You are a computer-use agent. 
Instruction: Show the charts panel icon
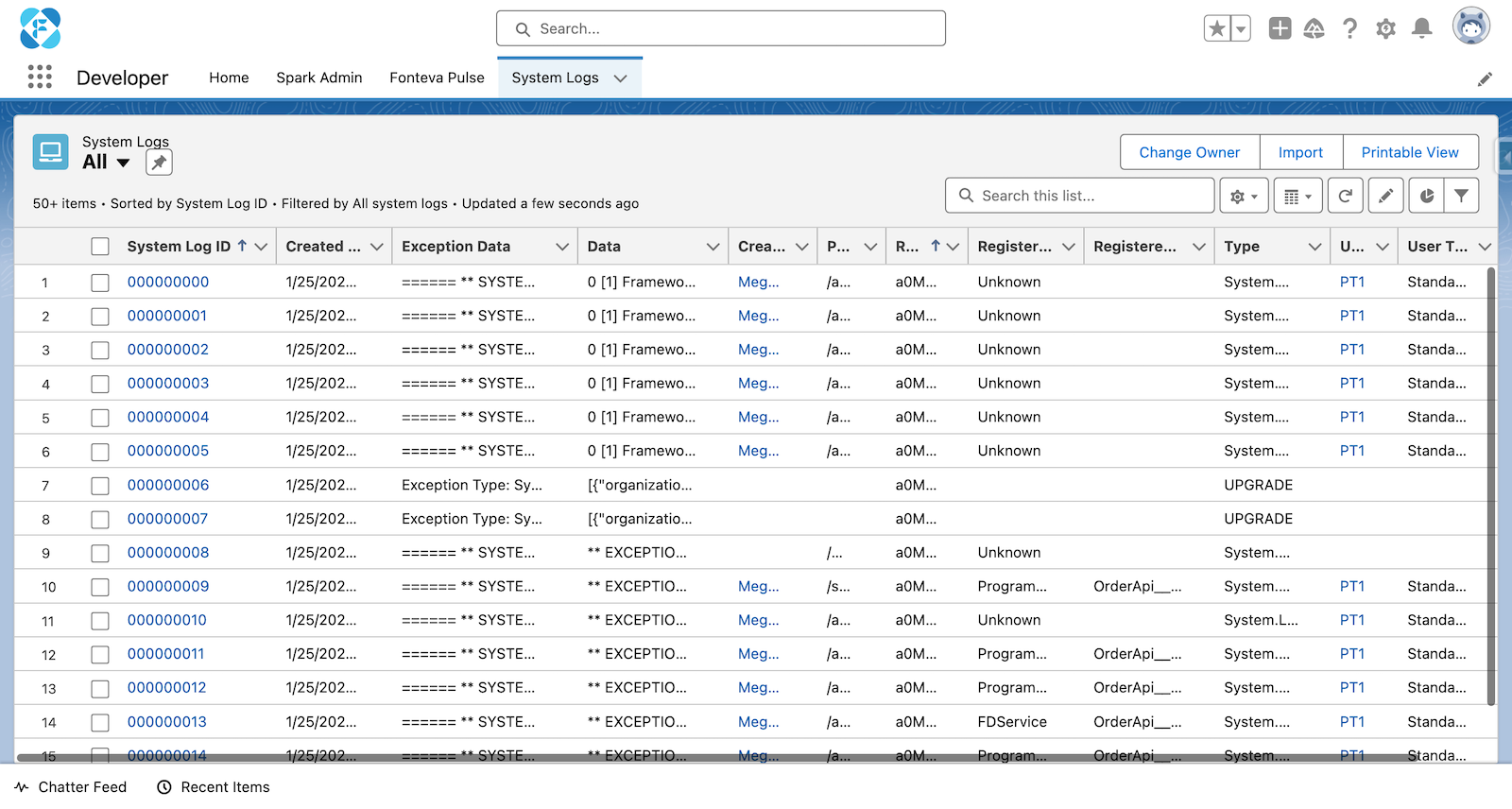point(1427,196)
